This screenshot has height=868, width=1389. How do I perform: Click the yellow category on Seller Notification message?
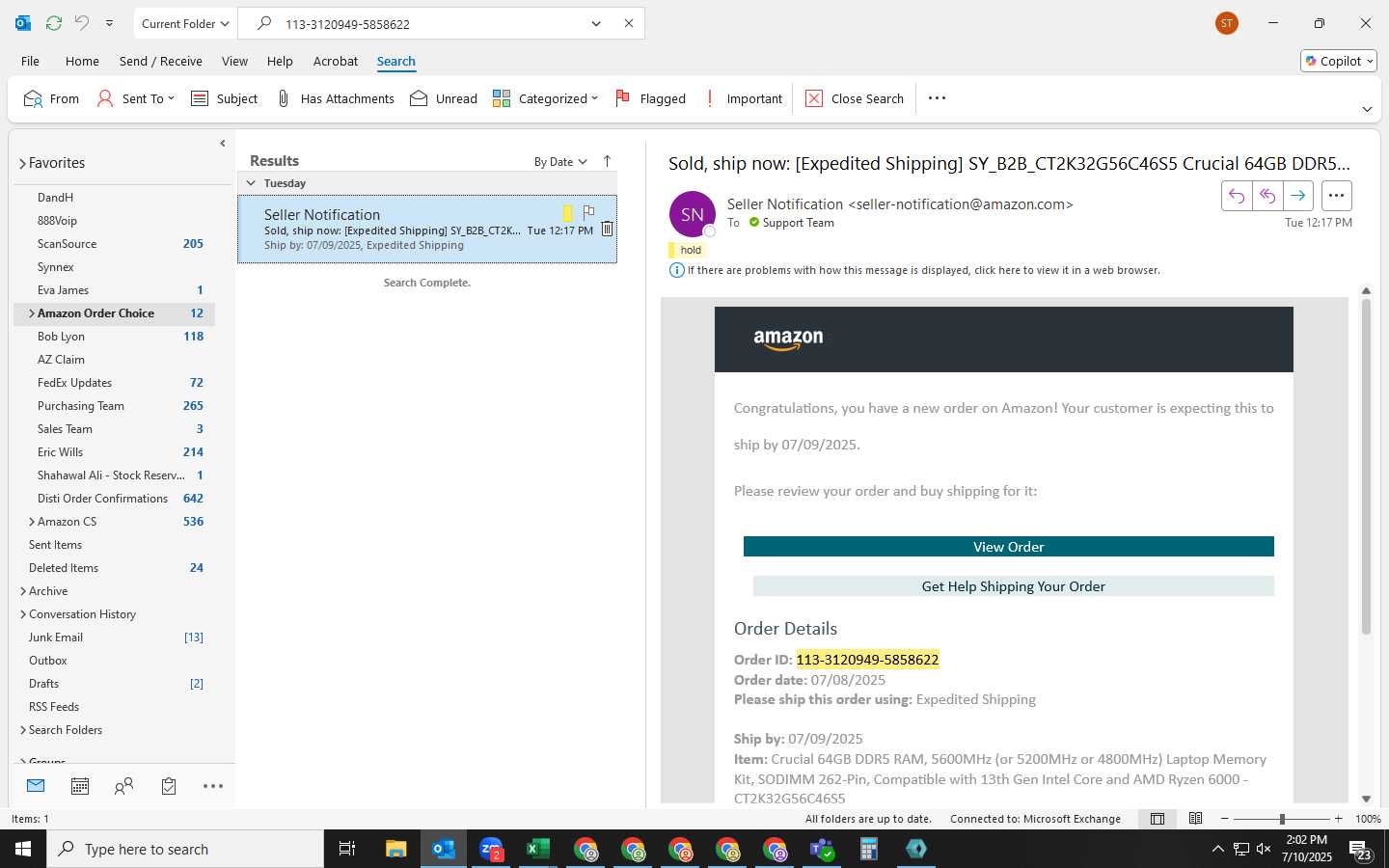click(567, 213)
